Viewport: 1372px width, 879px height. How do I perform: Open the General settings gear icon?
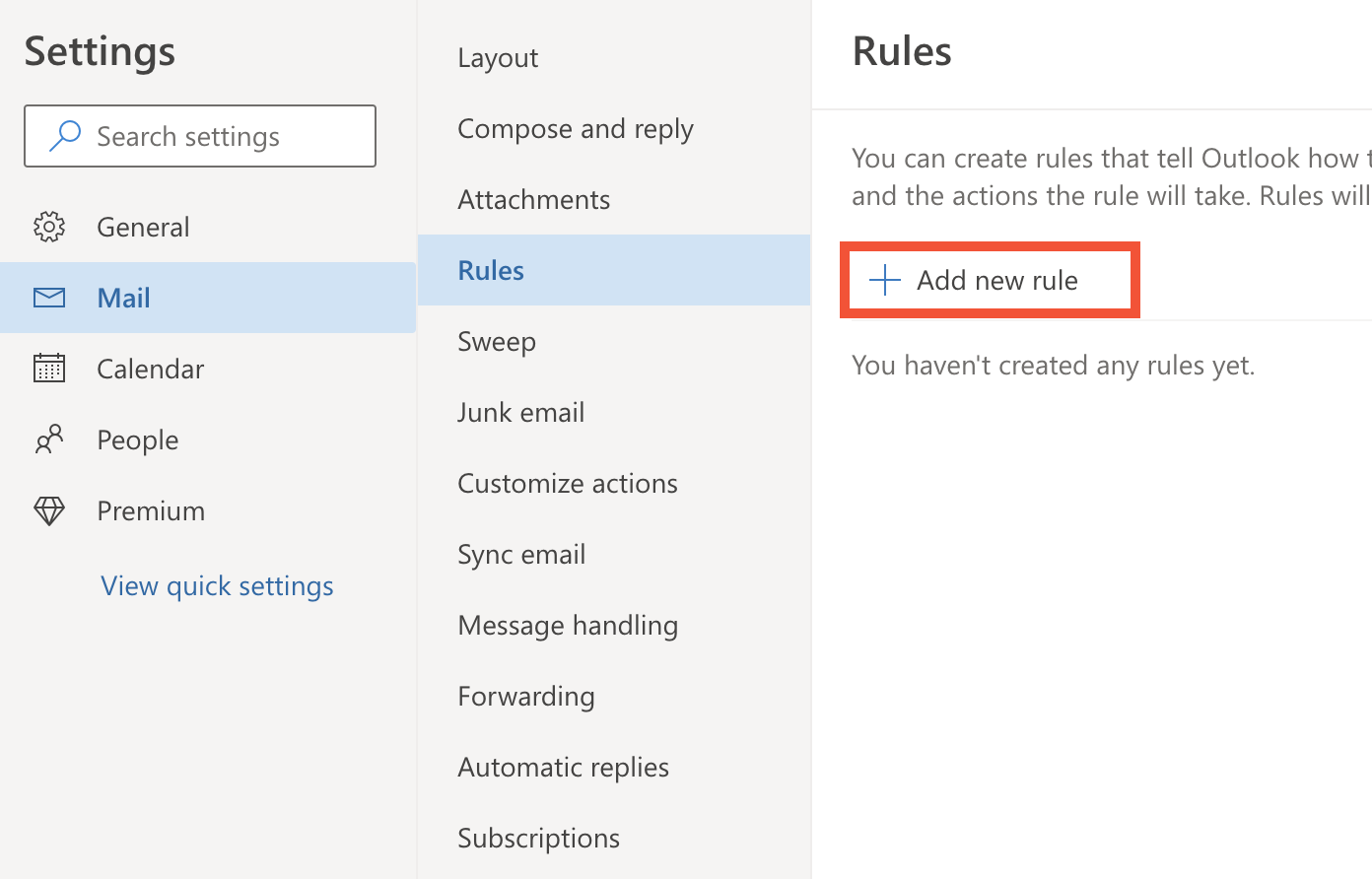click(x=49, y=227)
